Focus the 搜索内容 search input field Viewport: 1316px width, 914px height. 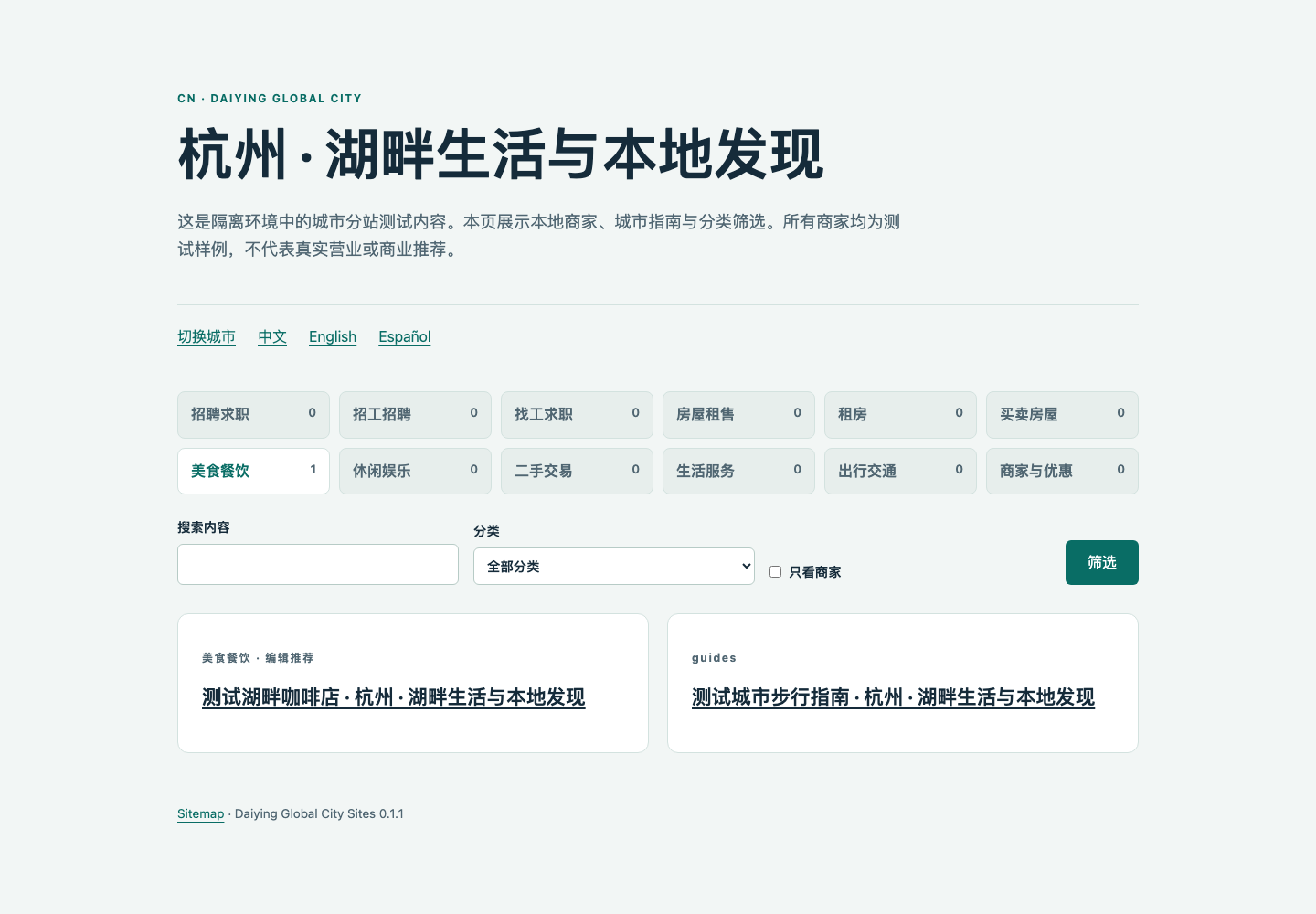tap(318, 564)
